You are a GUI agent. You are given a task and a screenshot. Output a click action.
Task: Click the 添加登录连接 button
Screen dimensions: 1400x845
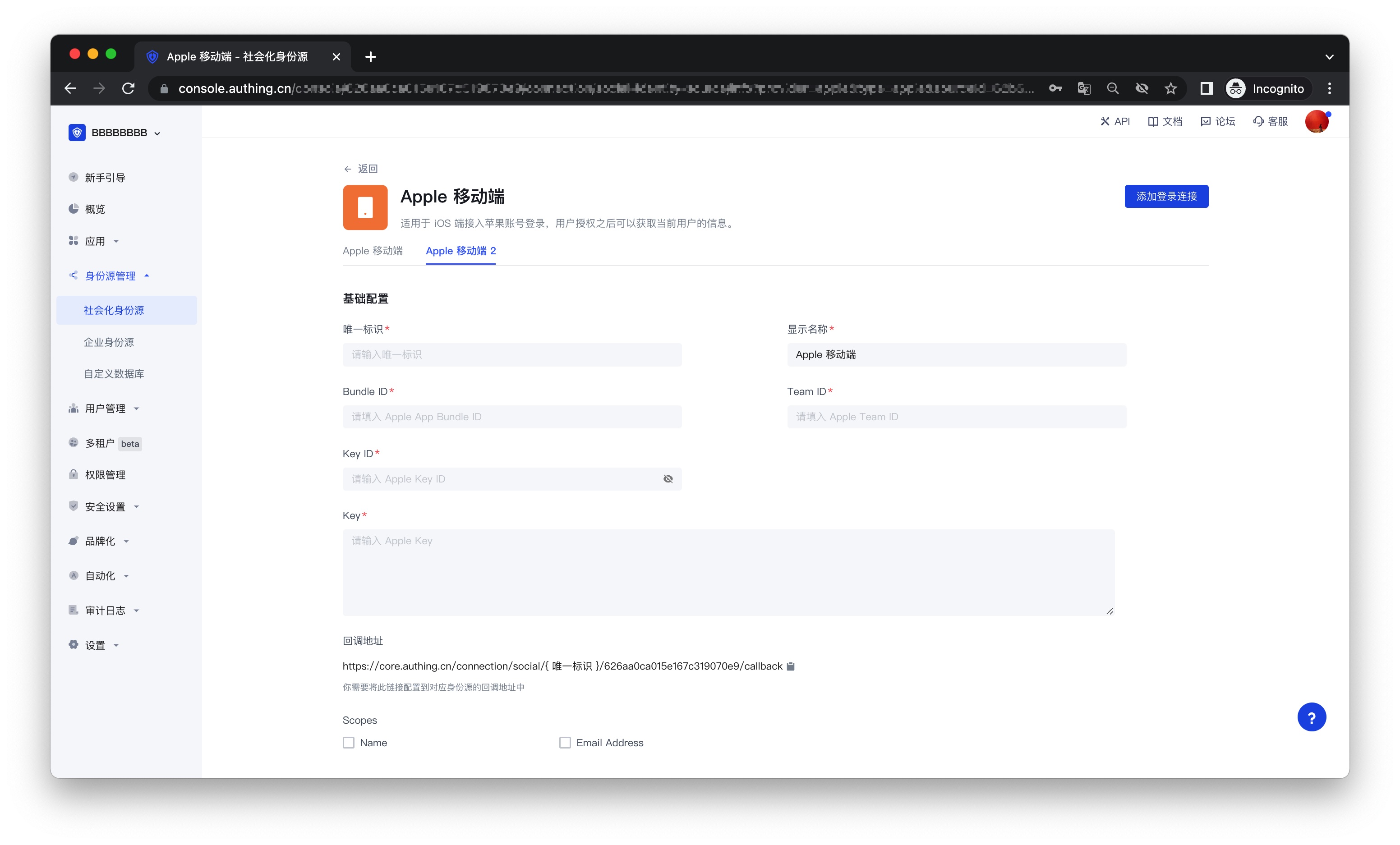(x=1166, y=197)
